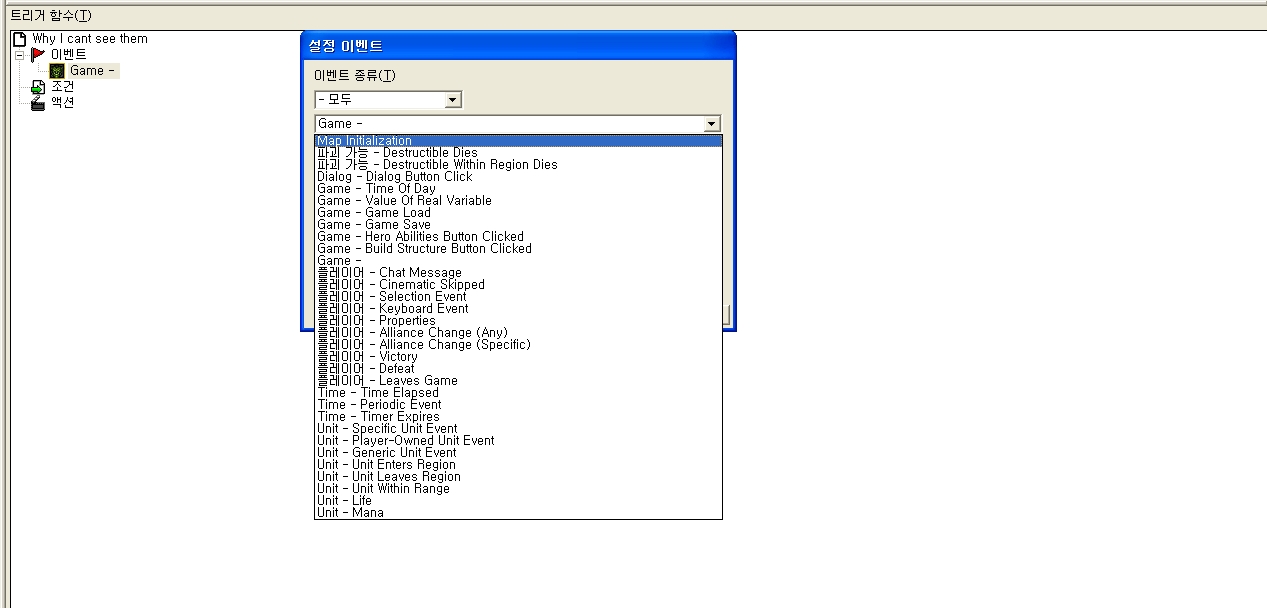Pick Time - Periodic Event
This screenshot has width=1267, height=608.
point(518,405)
